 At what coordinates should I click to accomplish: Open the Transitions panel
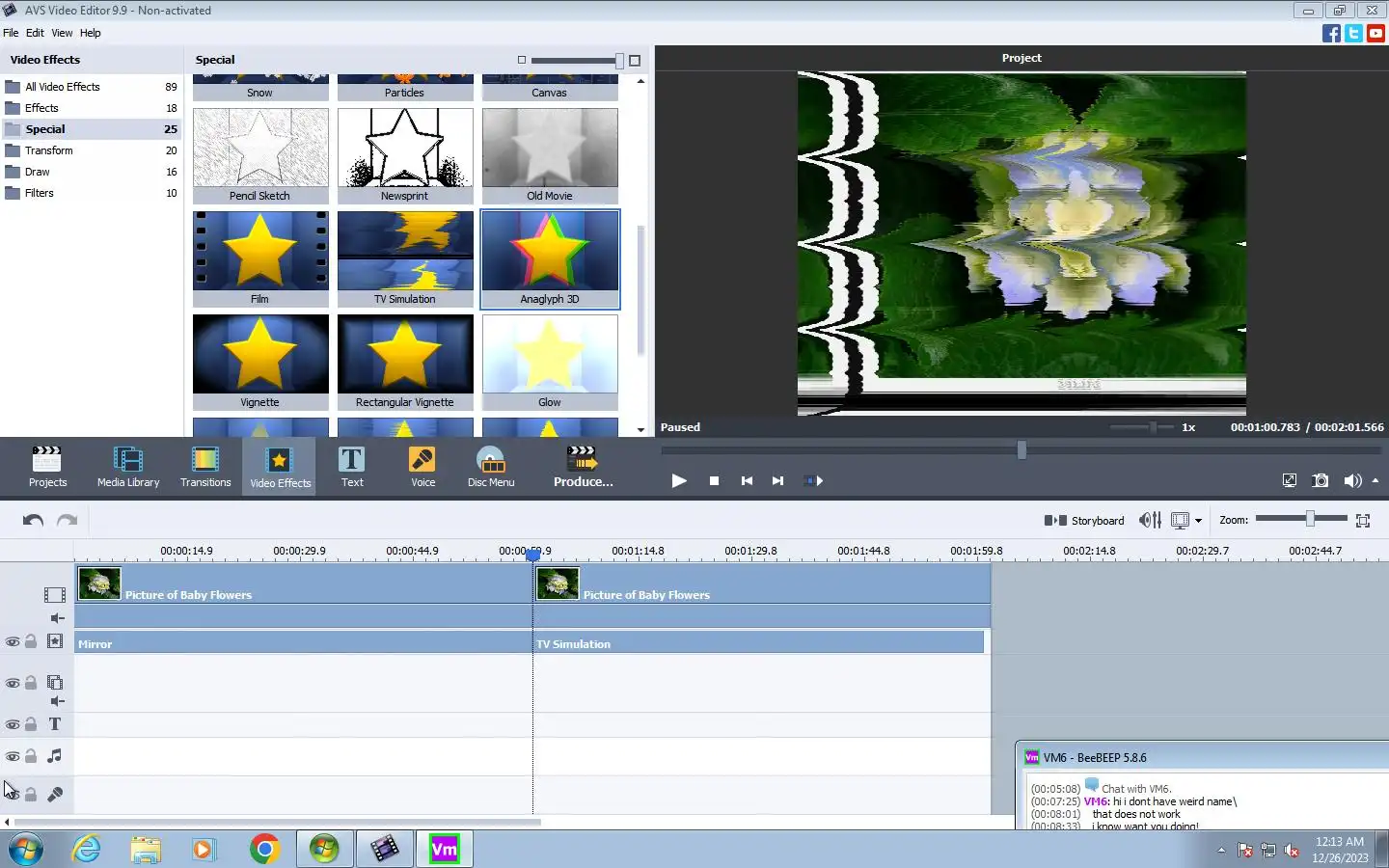(205, 467)
